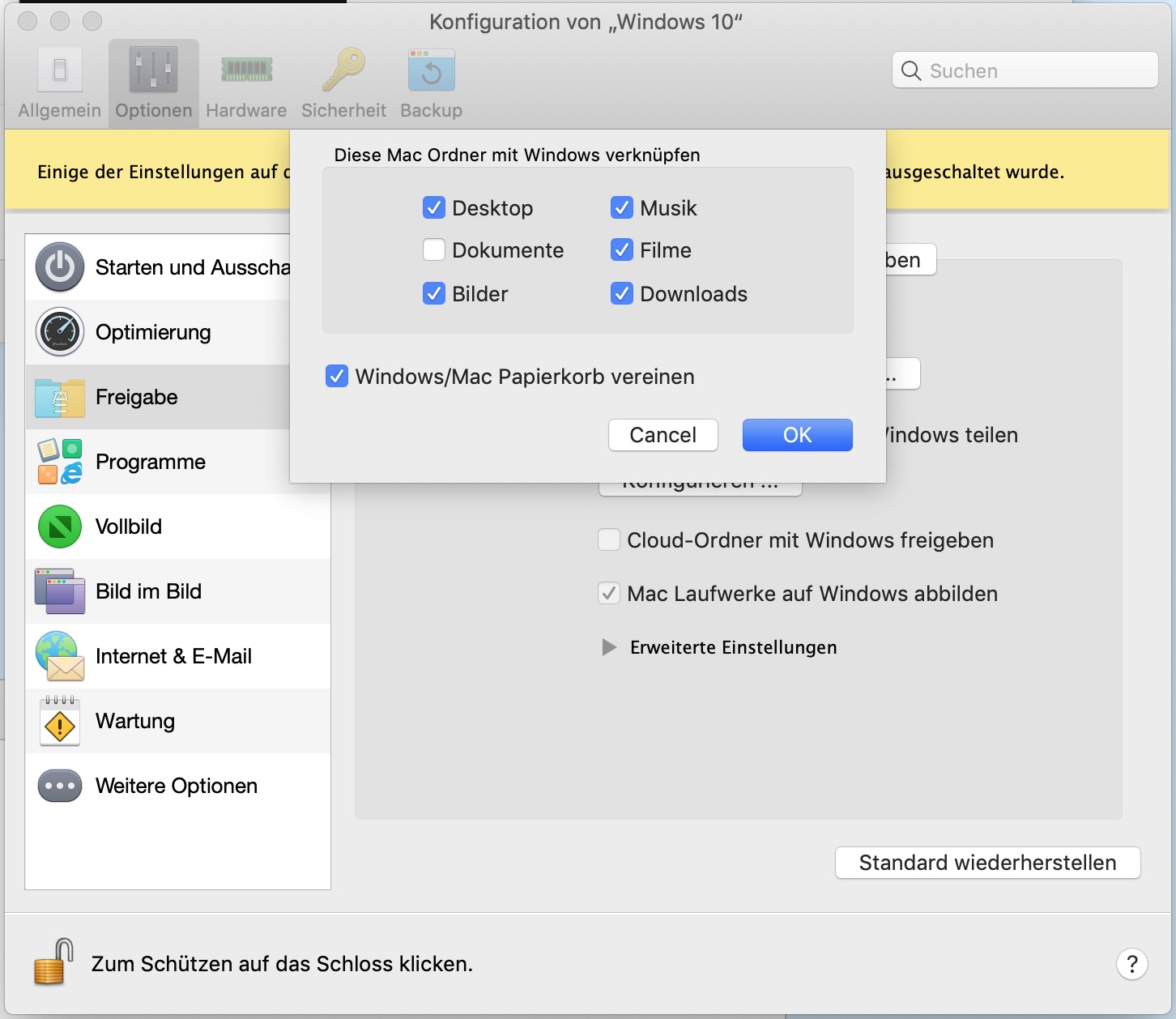Select the Optionen tab label

pyautogui.click(x=153, y=110)
